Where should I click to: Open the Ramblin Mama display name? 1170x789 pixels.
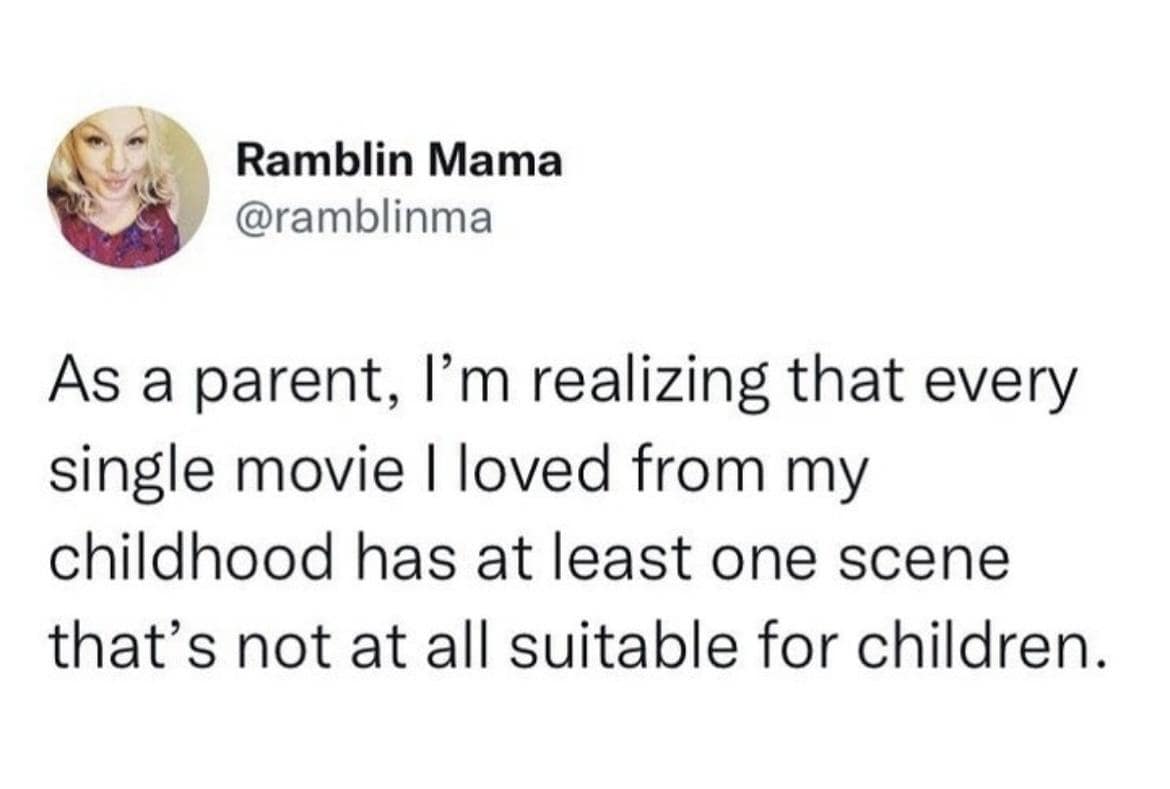pos(399,161)
